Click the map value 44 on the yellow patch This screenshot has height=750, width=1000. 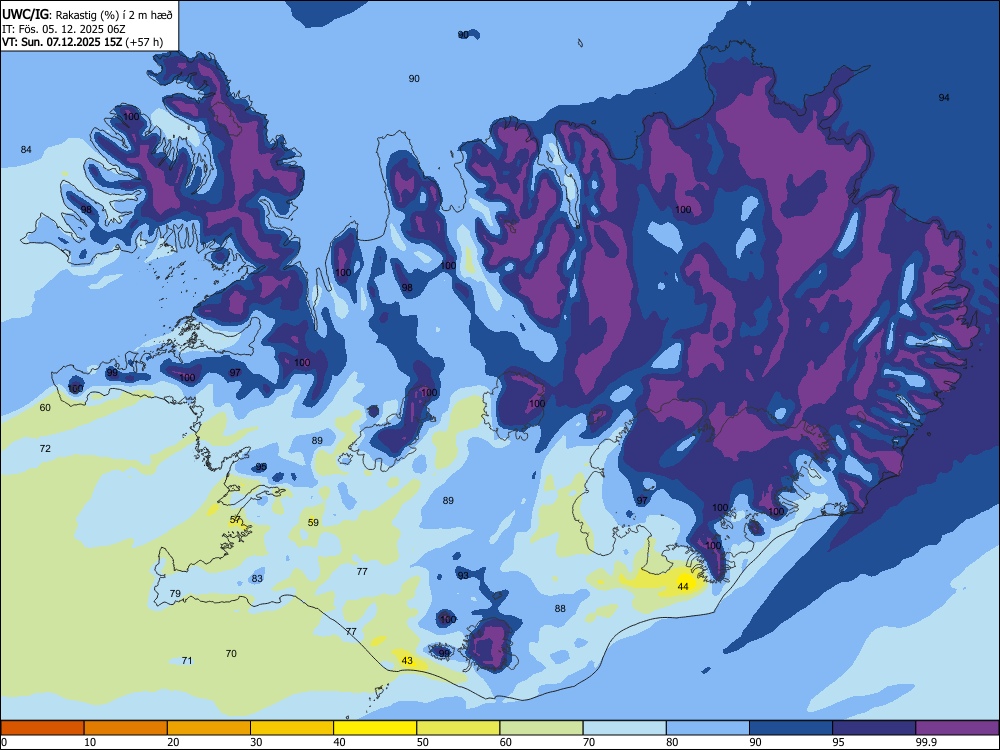click(x=683, y=586)
